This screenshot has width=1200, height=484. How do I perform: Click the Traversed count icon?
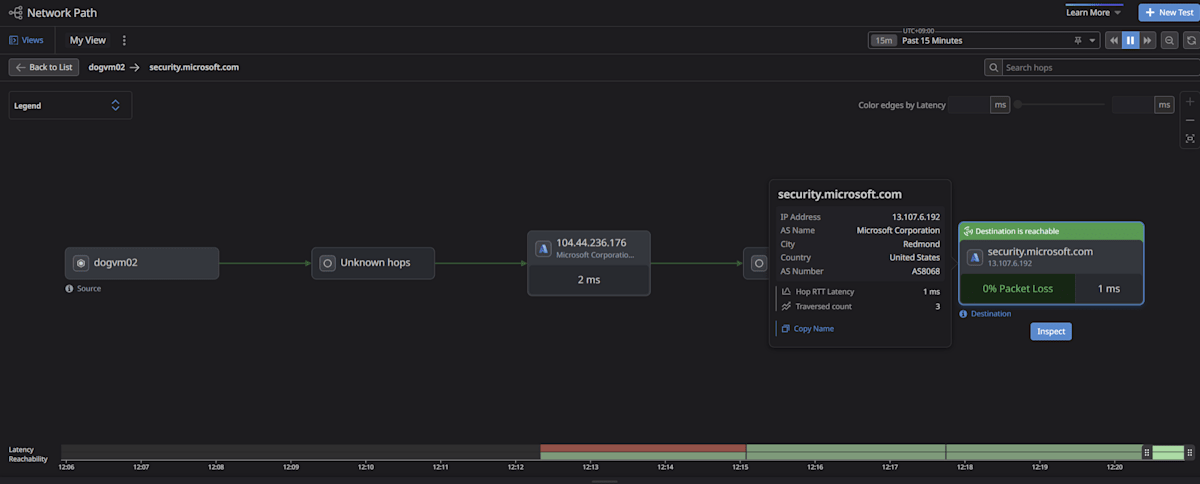coord(786,306)
